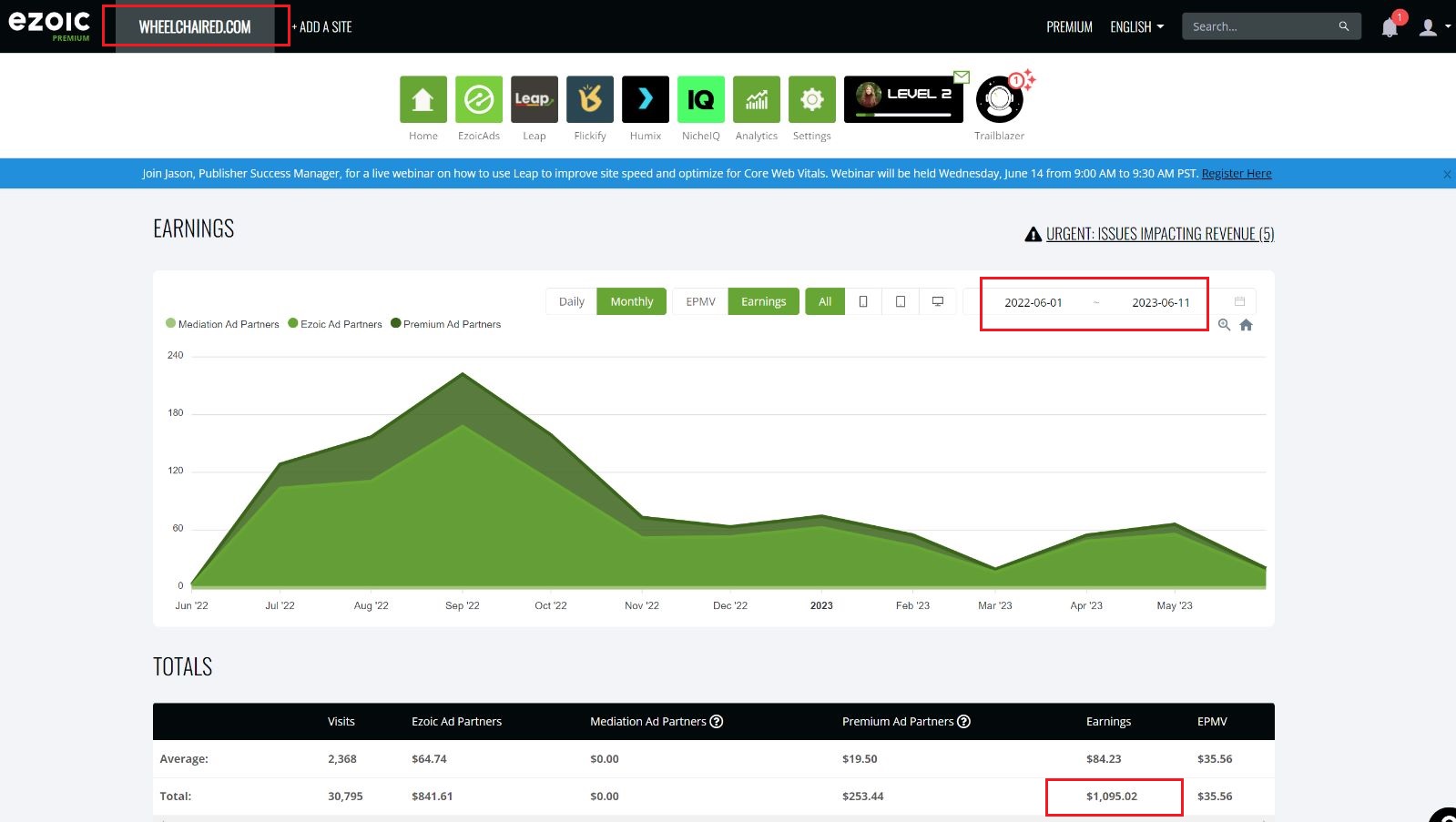The width and height of the screenshot is (1456, 822).
Task: Click total Premium Ad Partners $253.44
Action: (x=863, y=796)
